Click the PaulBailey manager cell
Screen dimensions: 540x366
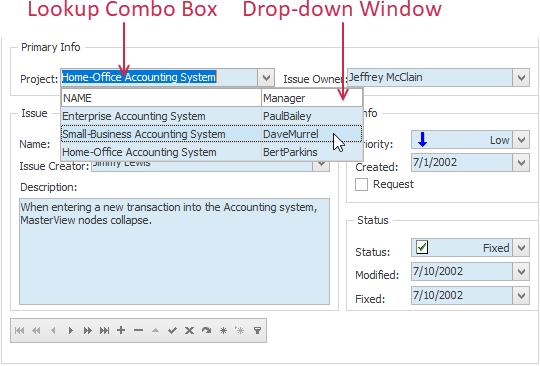point(312,116)
